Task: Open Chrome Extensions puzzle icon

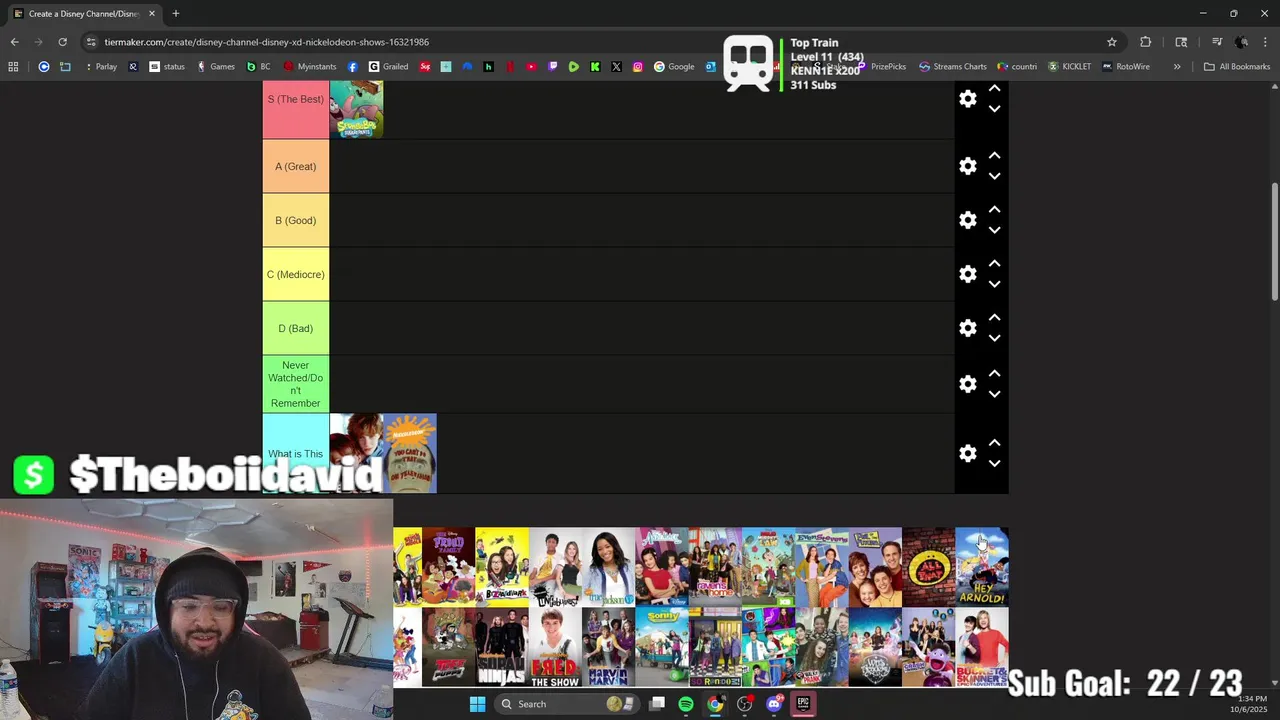Action: tap(1145, 42)
